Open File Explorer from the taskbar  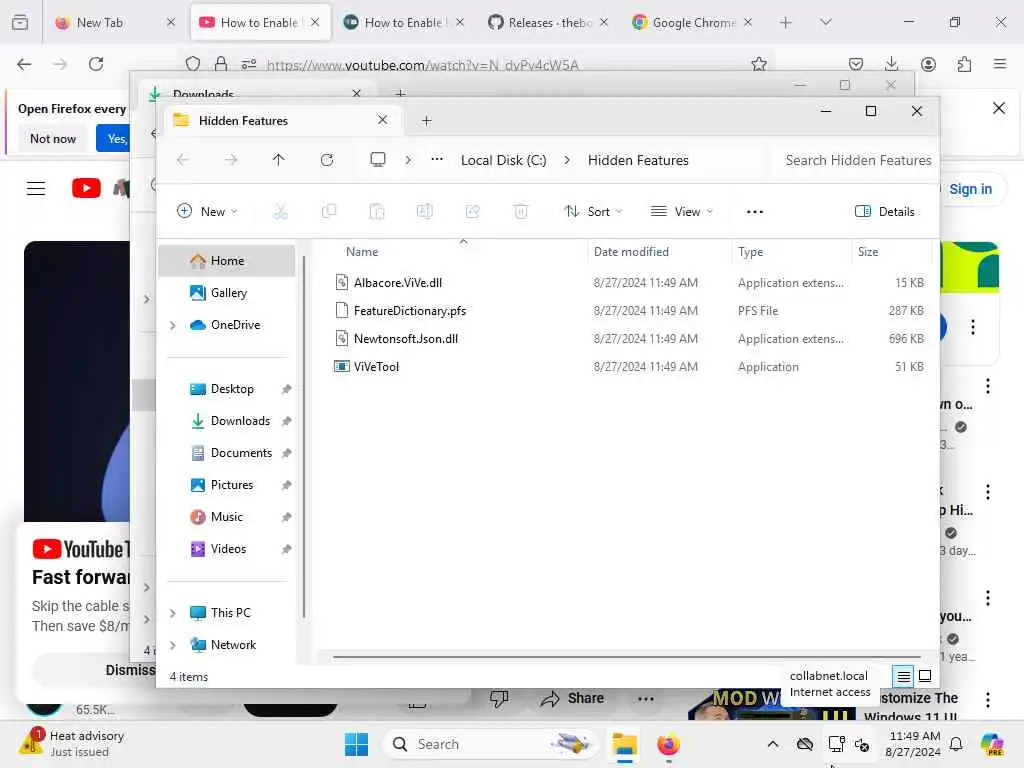coord(624,744)
